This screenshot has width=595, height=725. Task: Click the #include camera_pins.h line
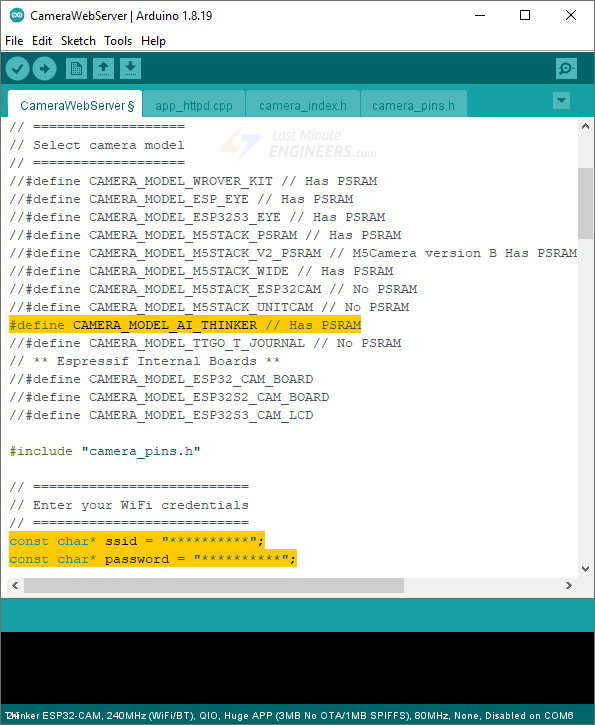coord(105,451)
